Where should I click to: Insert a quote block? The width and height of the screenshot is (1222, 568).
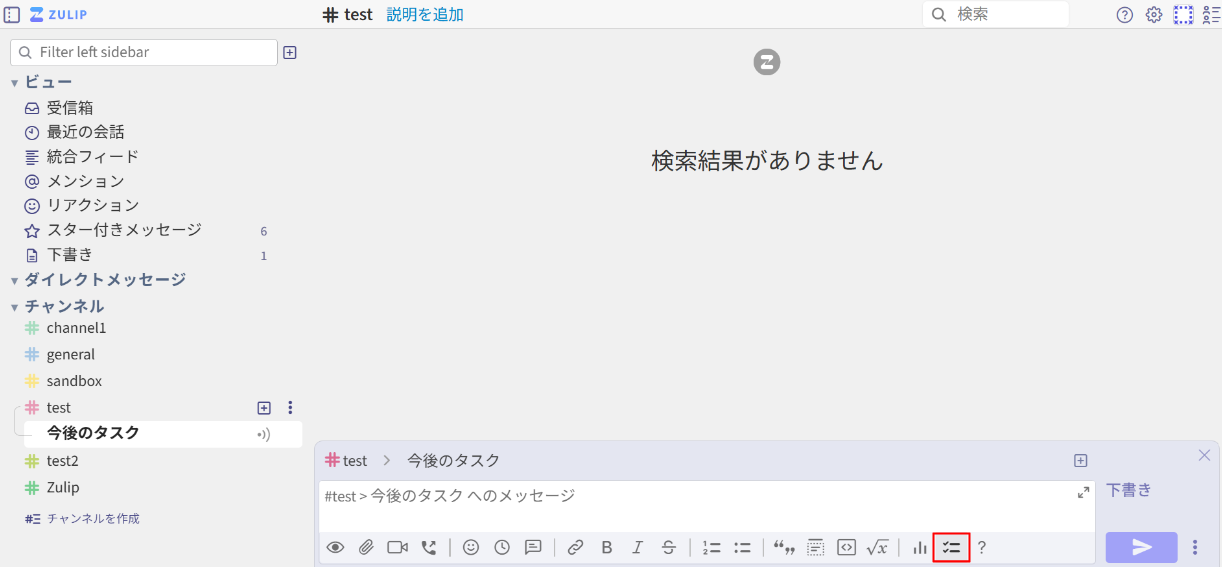[x=784, y=547]
